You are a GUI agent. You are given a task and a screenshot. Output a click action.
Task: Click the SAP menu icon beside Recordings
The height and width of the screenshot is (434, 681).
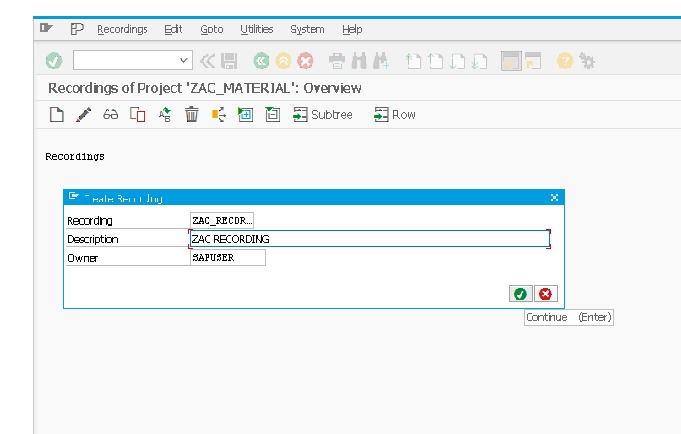coord(76,29)
